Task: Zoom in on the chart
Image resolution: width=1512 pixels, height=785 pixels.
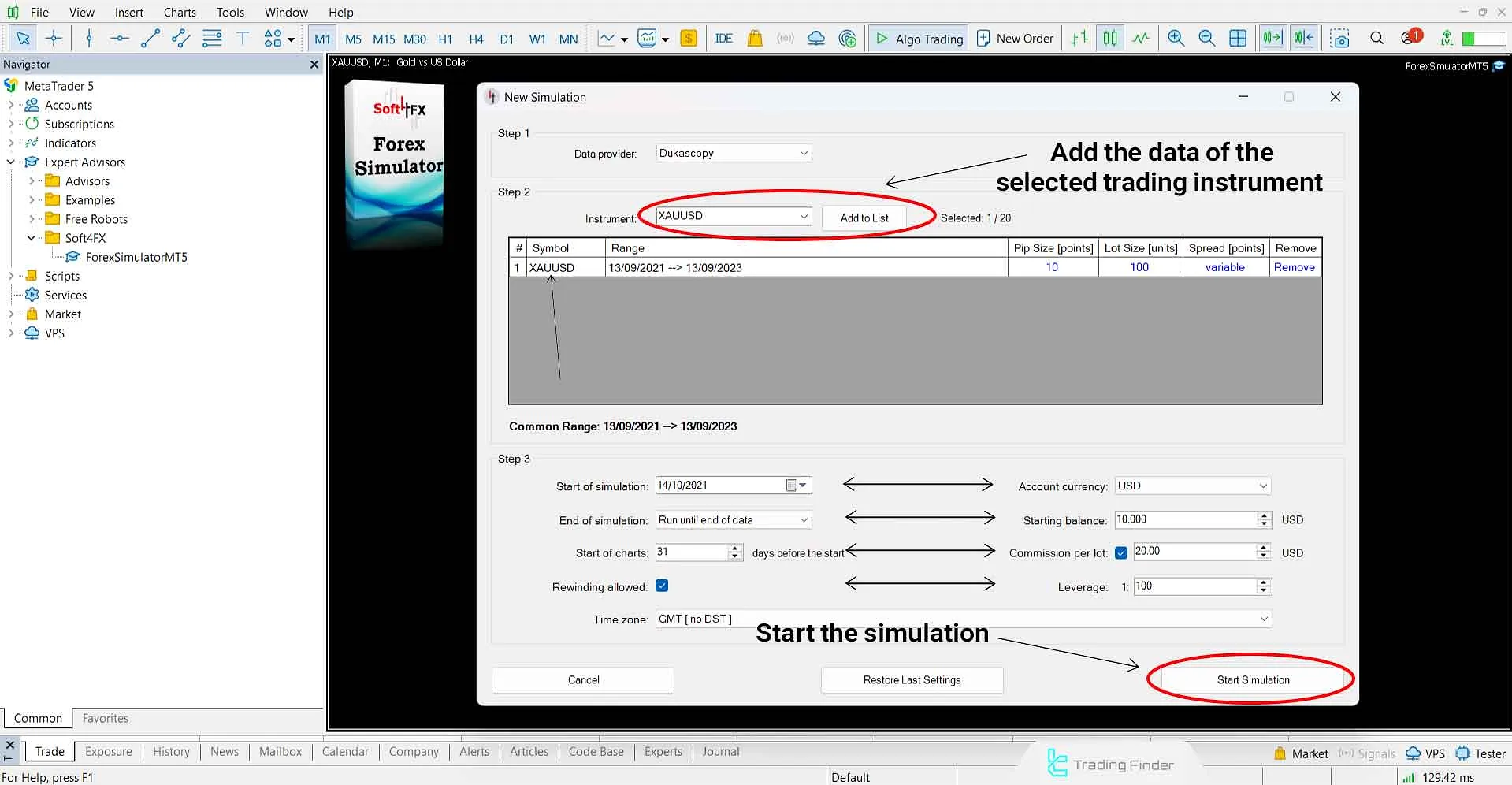Action: [x=1176, y=38]
